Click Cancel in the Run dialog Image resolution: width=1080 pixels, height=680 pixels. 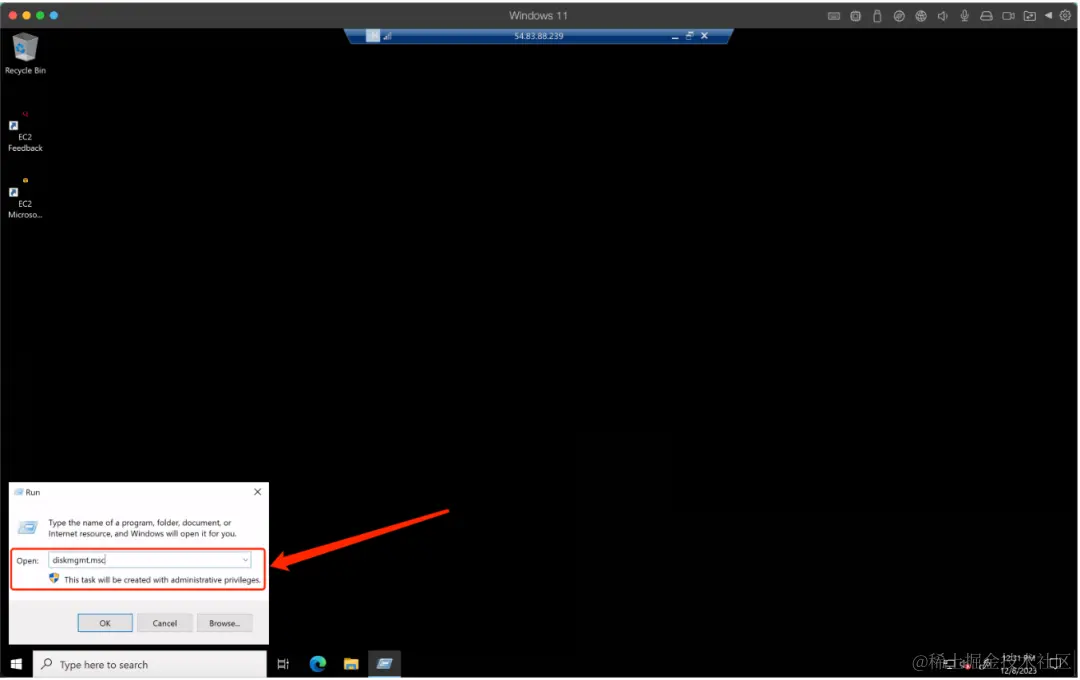(x=165, y=623)
